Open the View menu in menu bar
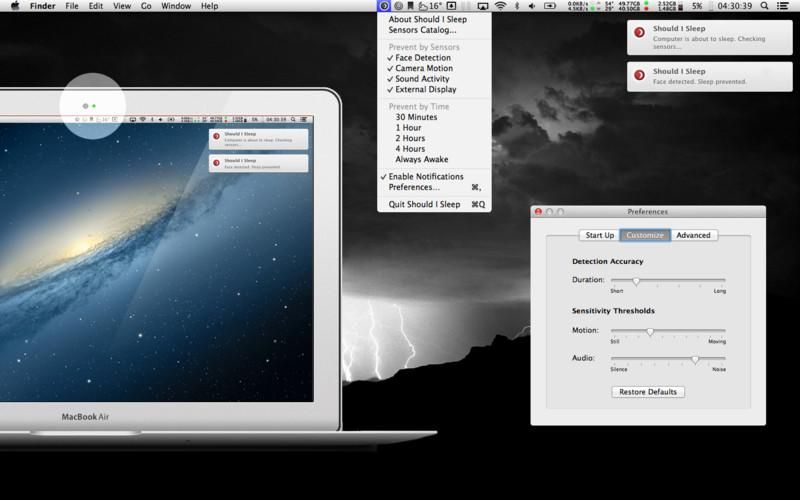This screenshot has height=500, width=800. point(121,6)
